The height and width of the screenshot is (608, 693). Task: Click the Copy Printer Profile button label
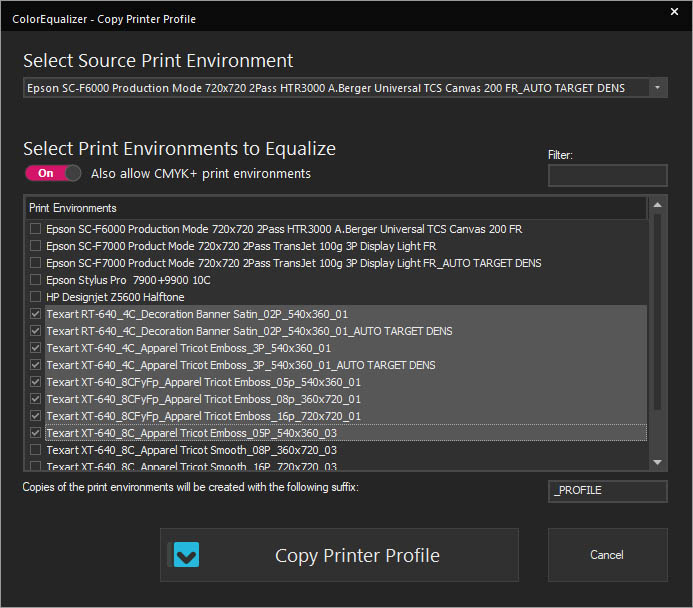tap(357, 555)
